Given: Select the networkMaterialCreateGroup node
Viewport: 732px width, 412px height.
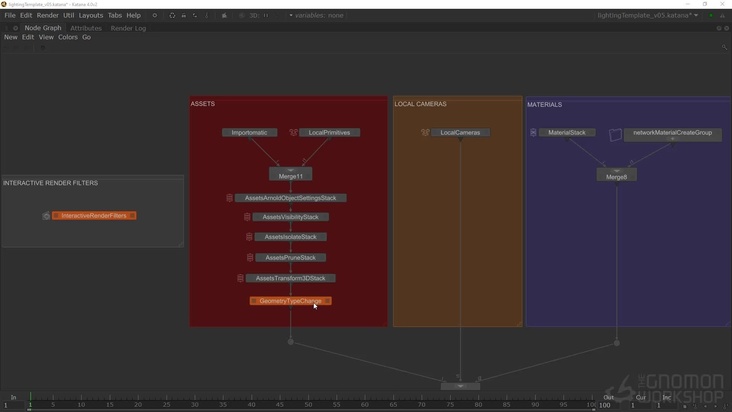Looking at the screenshot, I should click(672, 133).
